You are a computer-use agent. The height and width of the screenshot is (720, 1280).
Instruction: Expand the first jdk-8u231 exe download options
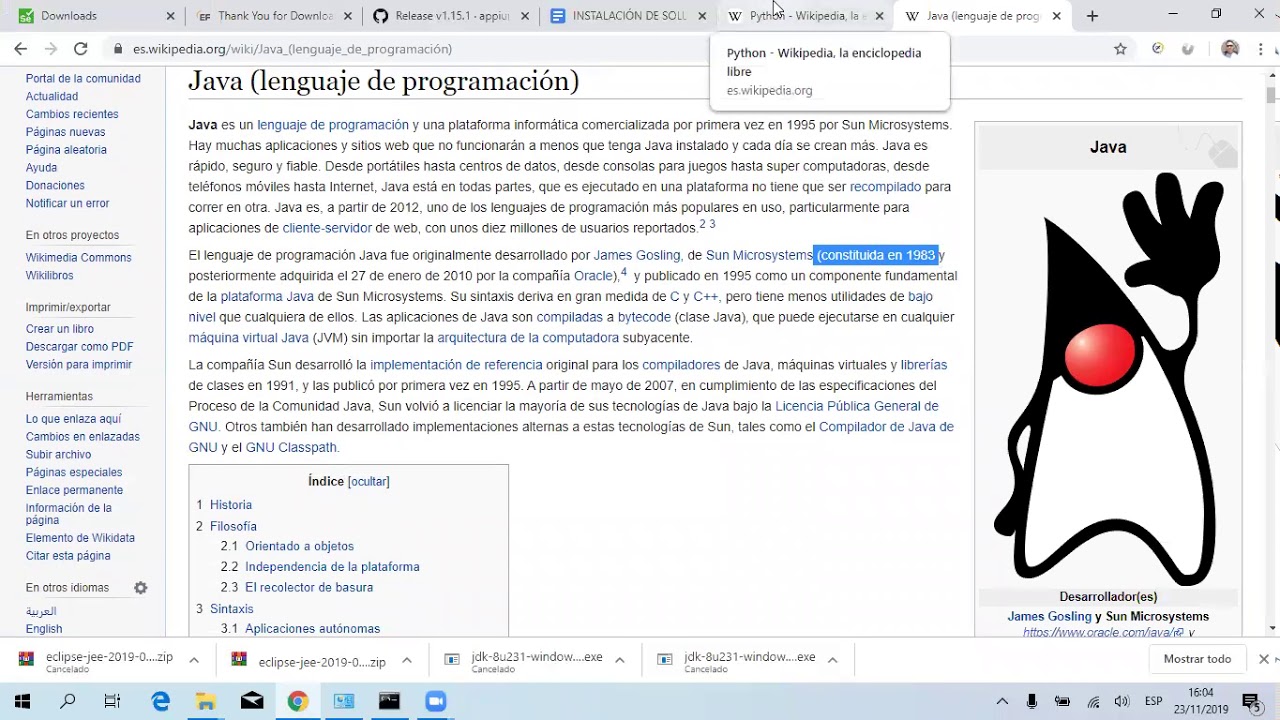pyautogui.click(x=620, y=660)
